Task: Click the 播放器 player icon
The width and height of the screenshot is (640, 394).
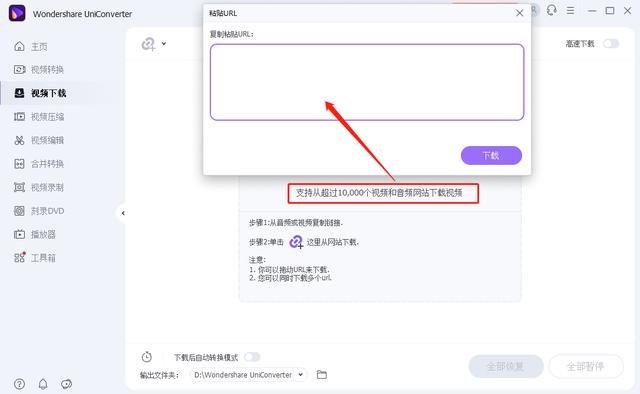Action: [x=19, y=234]
